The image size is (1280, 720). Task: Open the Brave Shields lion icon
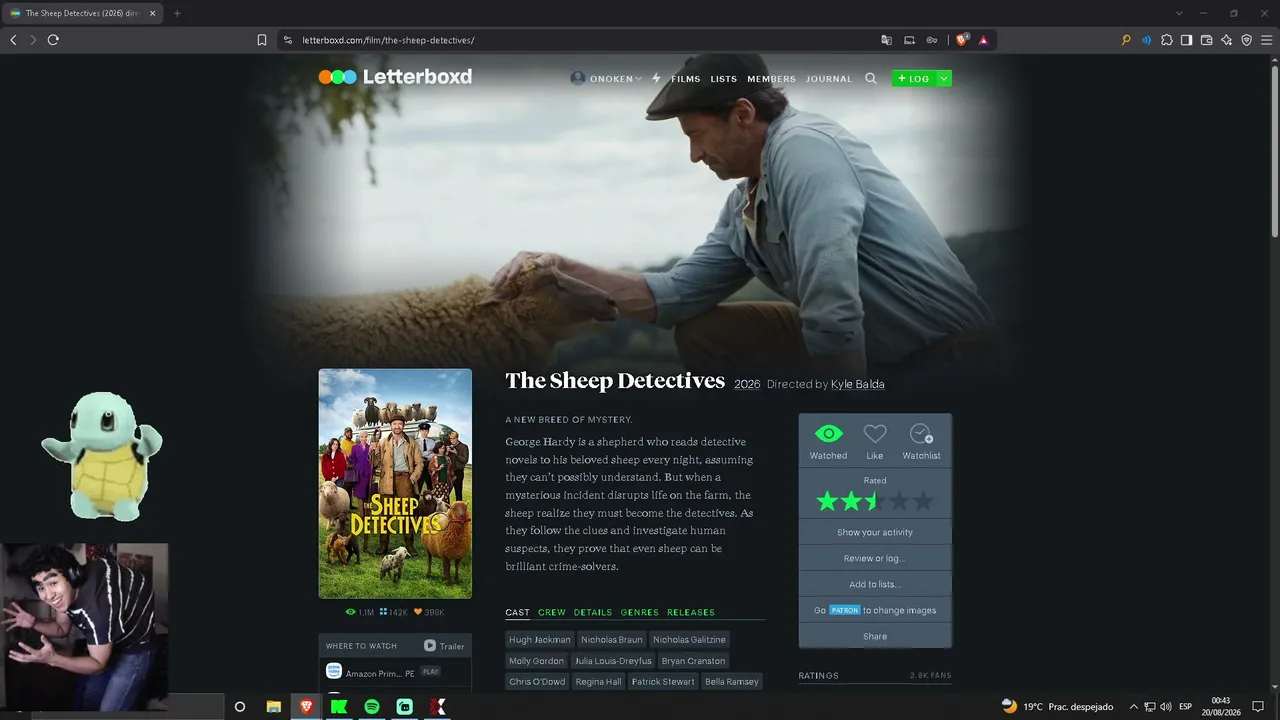[962, 40]
